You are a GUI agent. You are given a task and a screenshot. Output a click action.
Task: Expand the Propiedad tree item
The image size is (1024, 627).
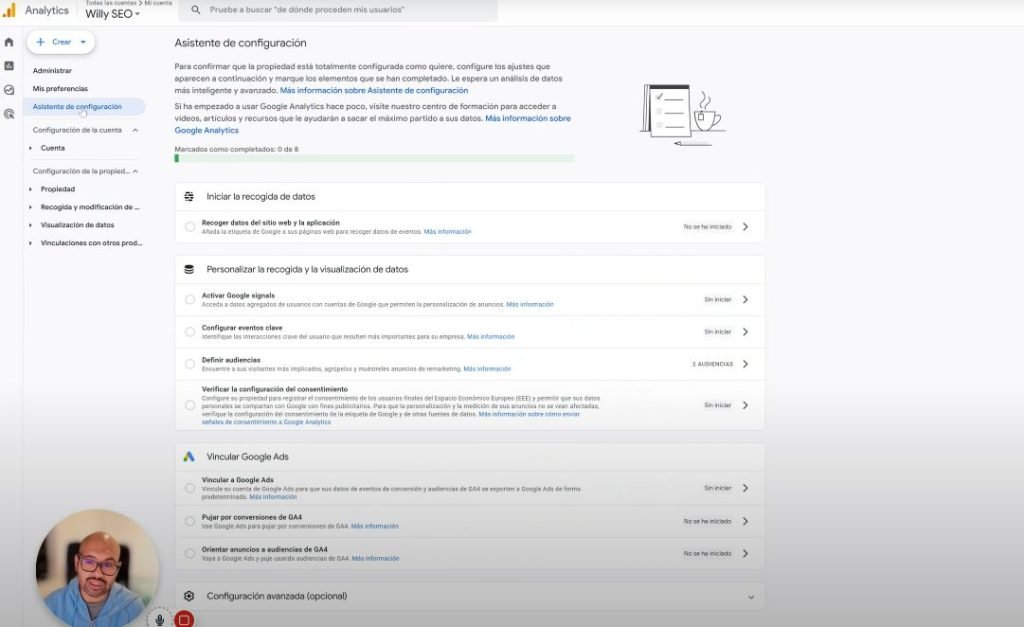tap(31, 189)
